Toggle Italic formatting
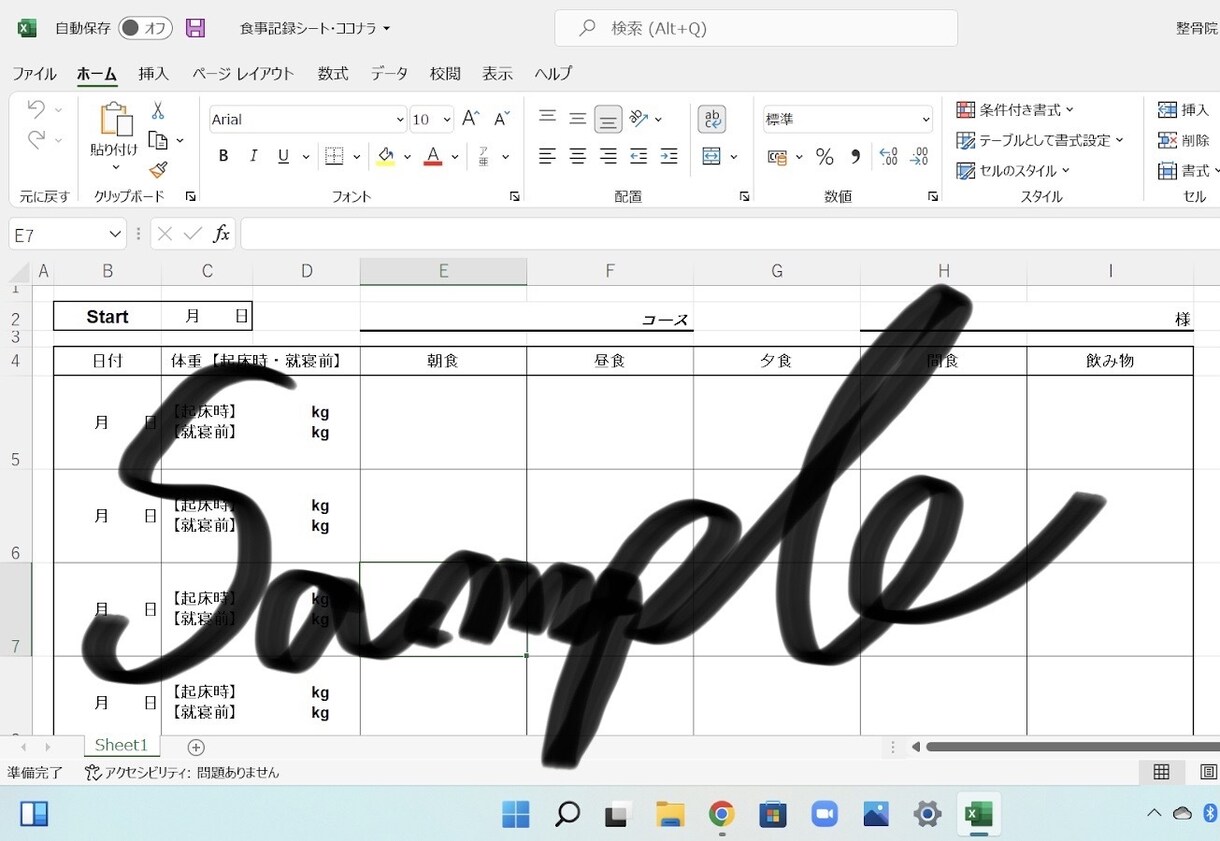The height and width of the screenshot is (841, 1220). click(x=253, y=156)
